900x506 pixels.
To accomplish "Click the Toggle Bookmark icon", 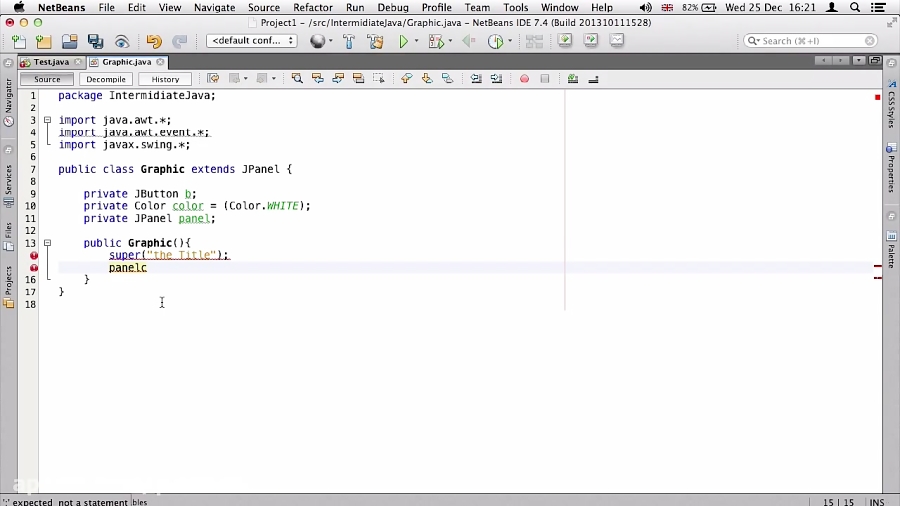I will (x=448, y=79).
